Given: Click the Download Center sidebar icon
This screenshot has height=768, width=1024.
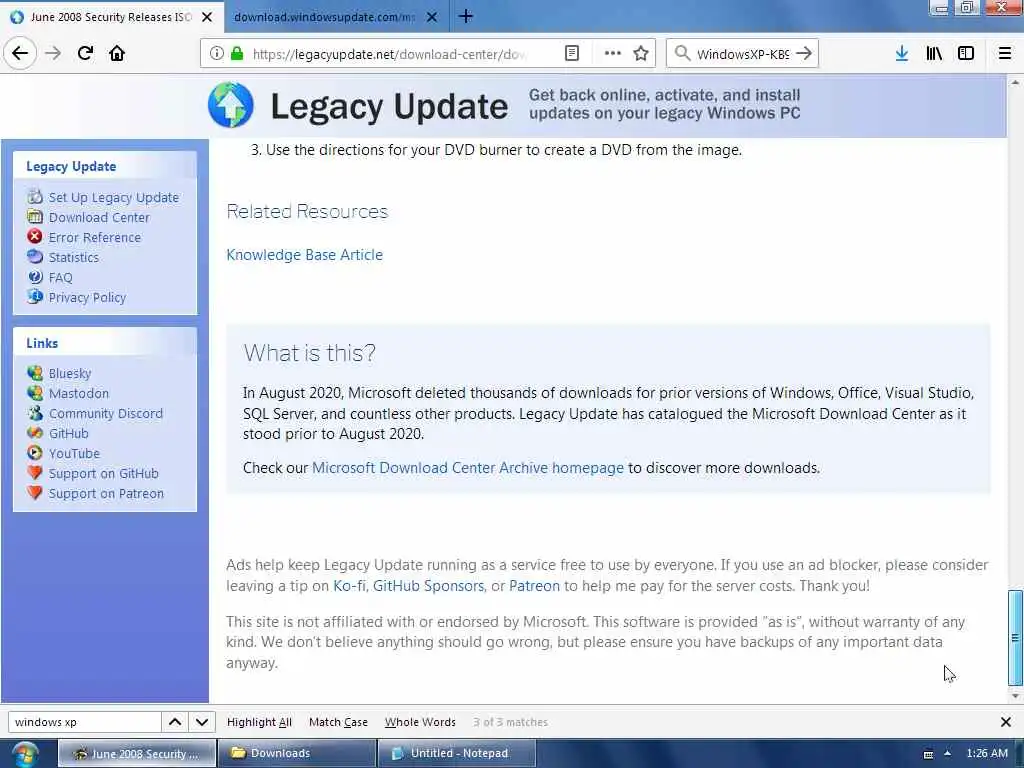Looking at the screenshot, I should coord(35,217).
